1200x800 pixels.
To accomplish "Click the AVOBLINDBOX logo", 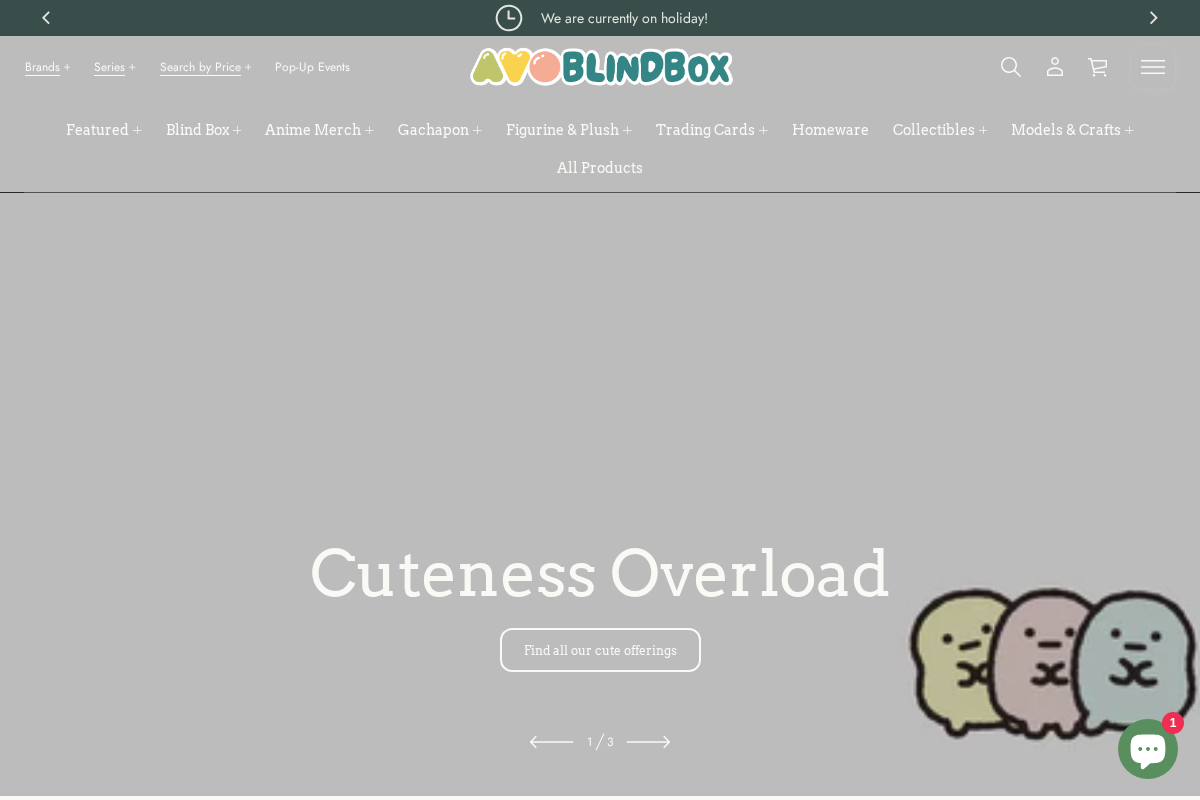I will pos(600,67).
